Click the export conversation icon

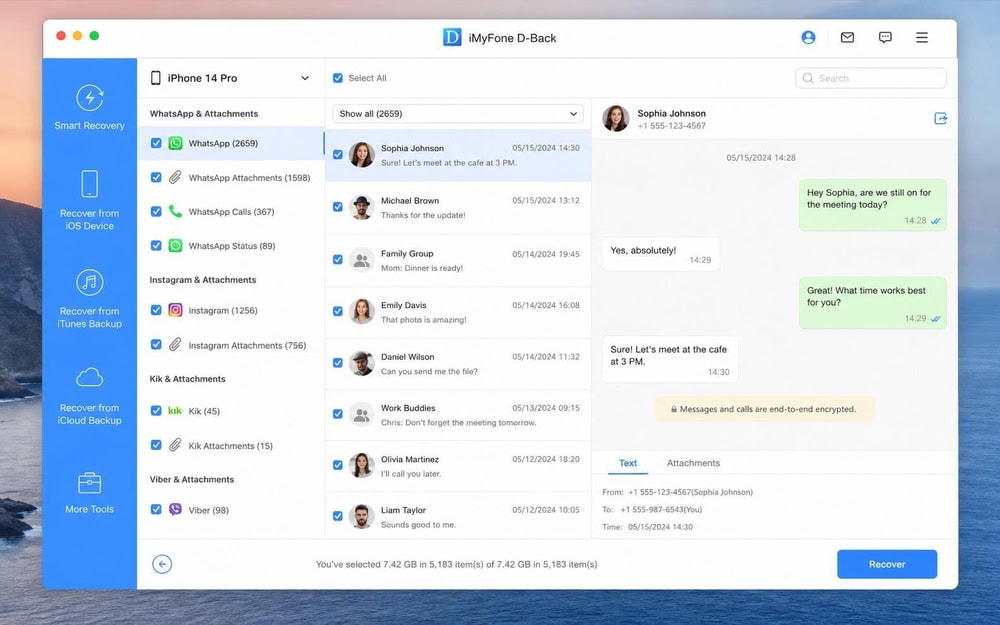click(x=940, y=118)
